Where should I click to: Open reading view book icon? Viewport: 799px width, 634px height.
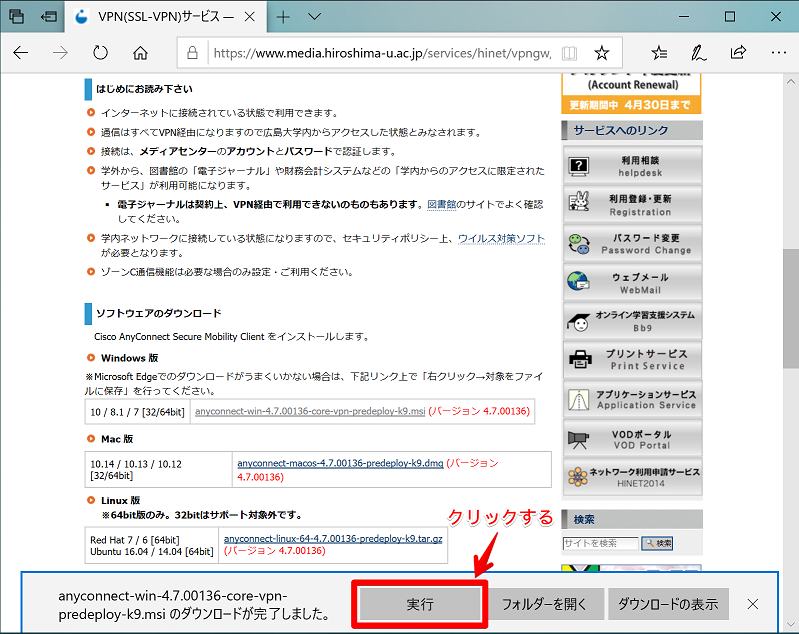pyautogui.click(x=569, y=53)
